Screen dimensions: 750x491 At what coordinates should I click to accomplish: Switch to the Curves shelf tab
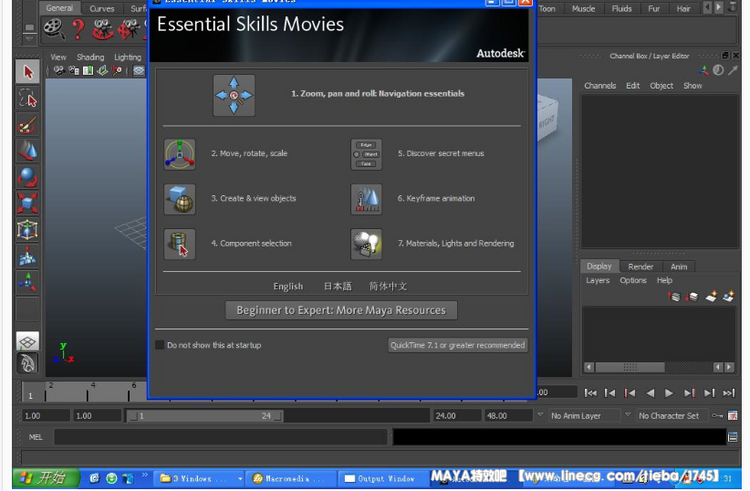click(x=102, y=9)
